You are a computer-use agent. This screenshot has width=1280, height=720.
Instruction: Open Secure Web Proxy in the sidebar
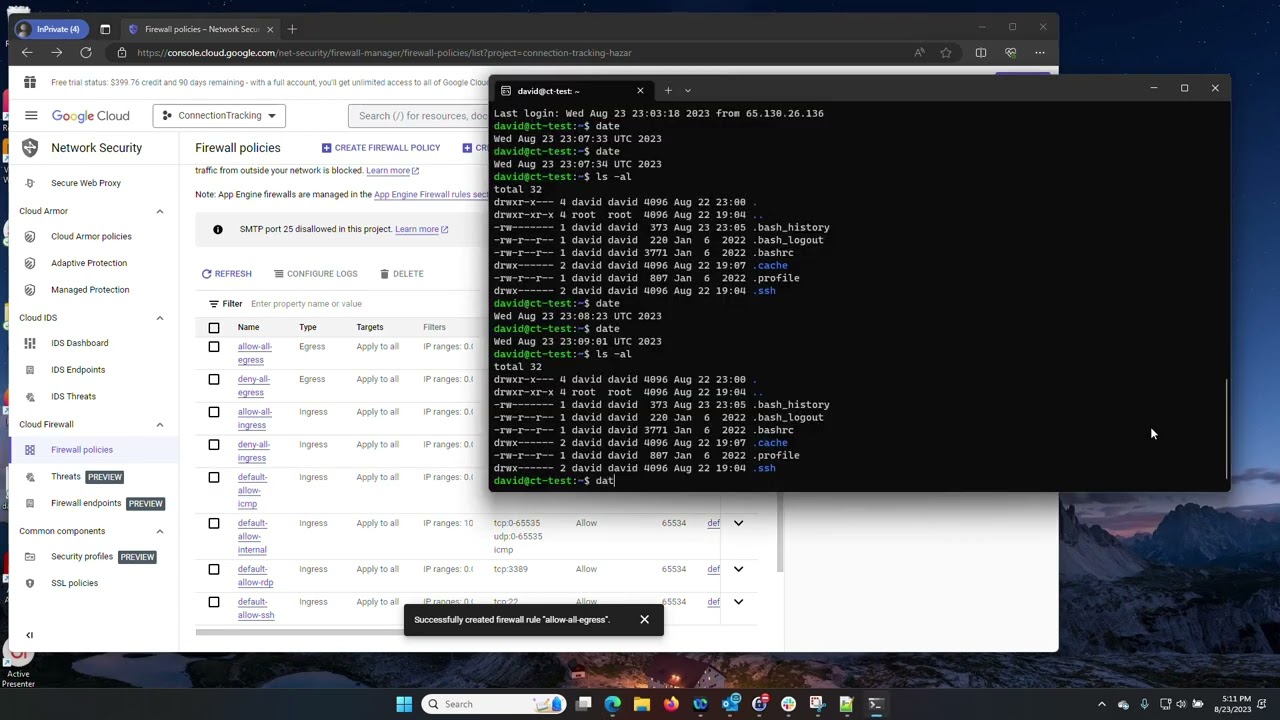86,183
